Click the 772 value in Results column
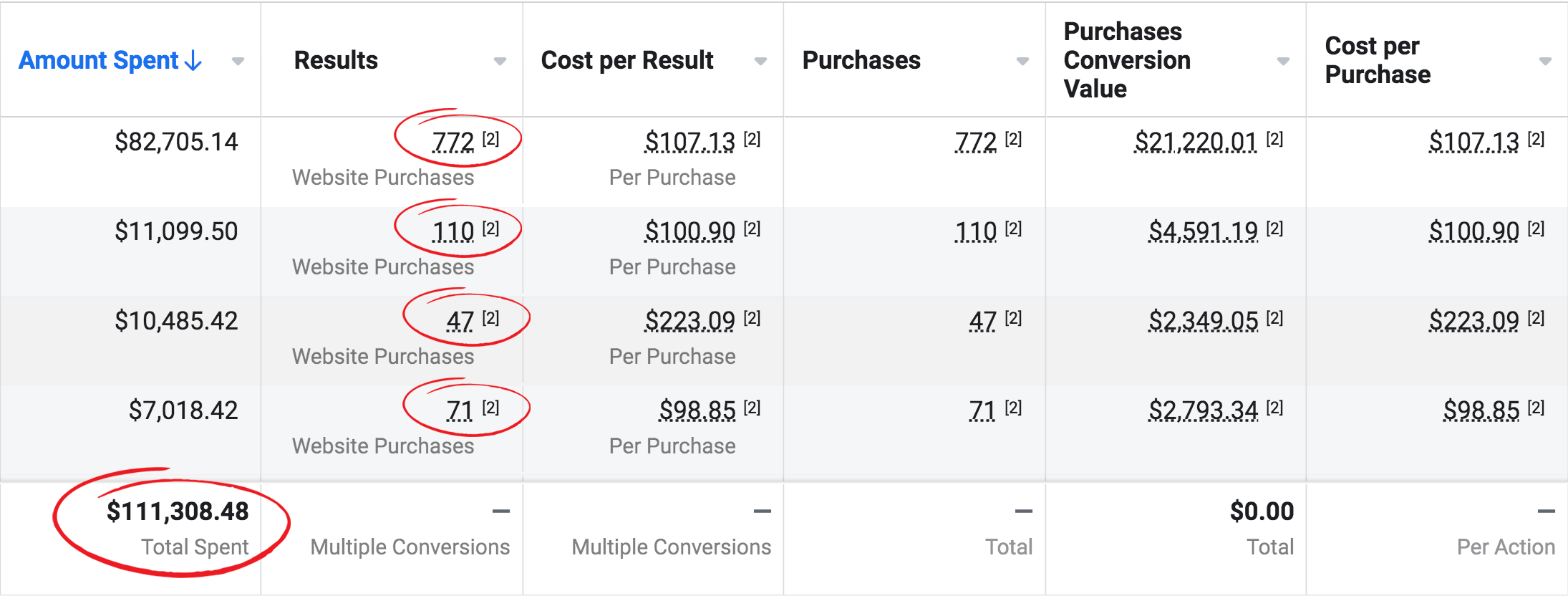1568x596 pixels. [453, 142]
